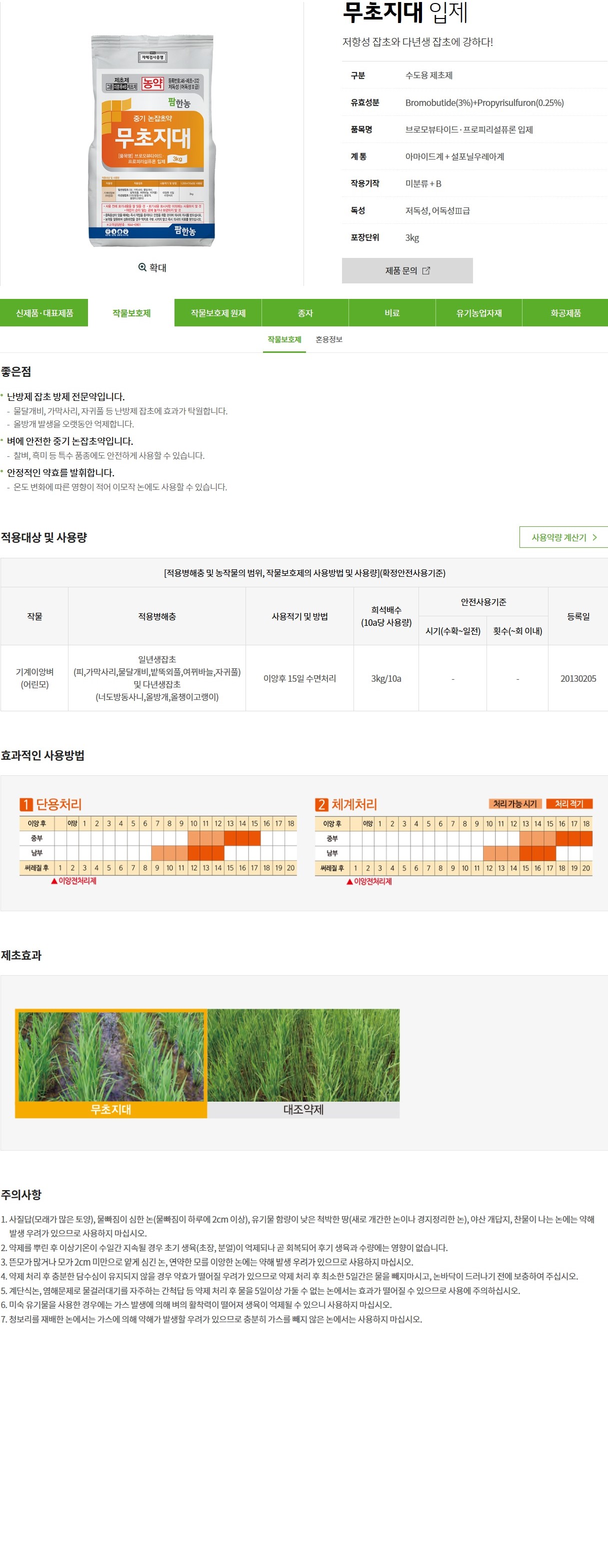Click the 독성 value '저독성, 어독성Ⅲ급'
Image resolution: width=608 pixels, height=1568 pixels.
point(437,210)
